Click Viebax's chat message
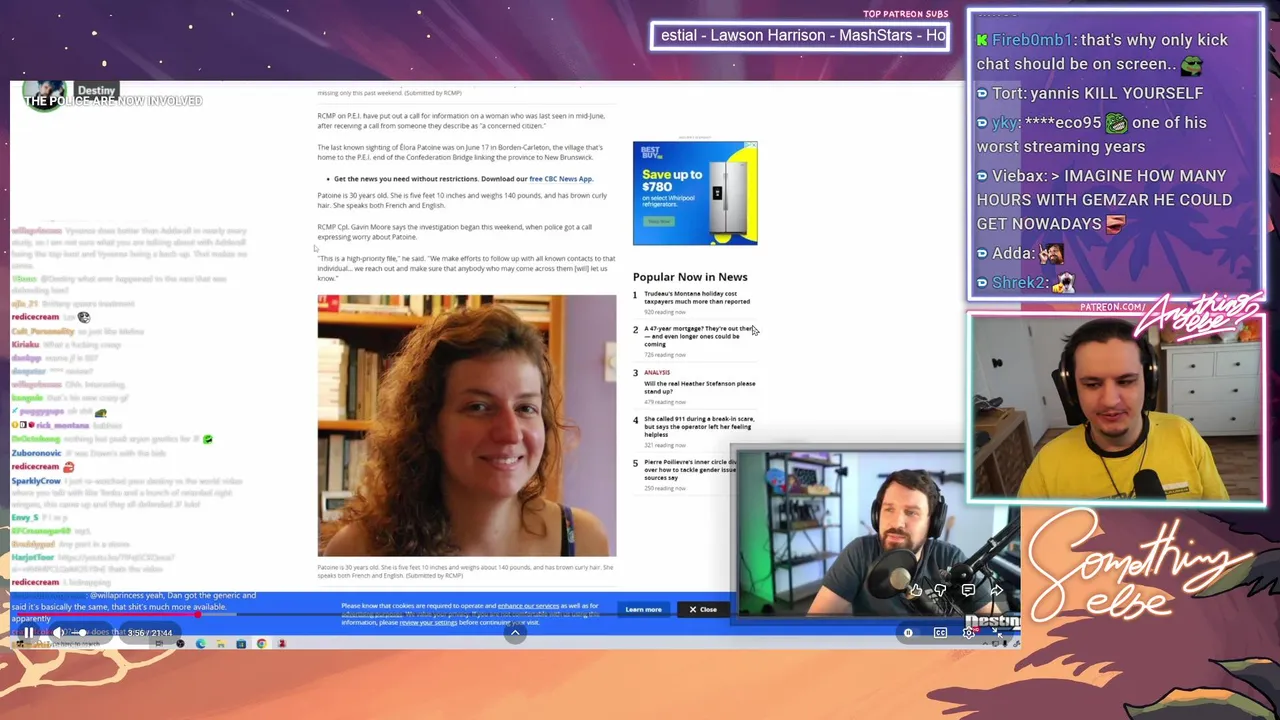The height and width of the screenshot is (720, 1280). [1104, 200]
